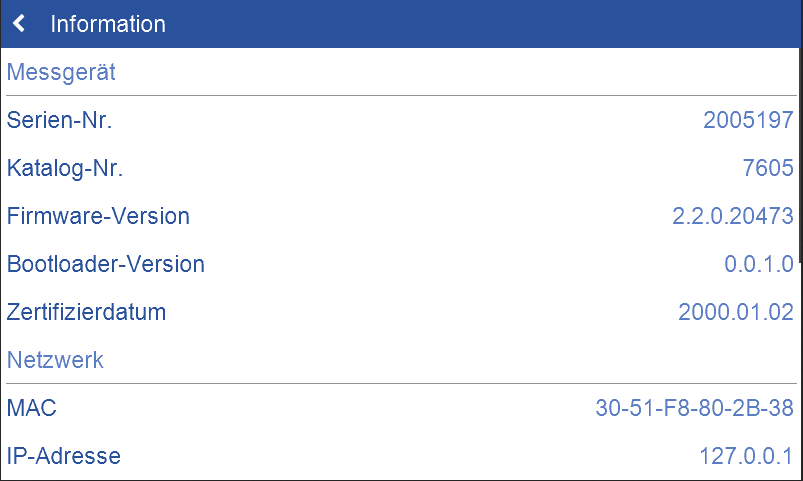The width and height of the screenshot is (803, 481).
Task: Select catalog number value 7605
Action: pyautogui.click(x=768, y=168)
